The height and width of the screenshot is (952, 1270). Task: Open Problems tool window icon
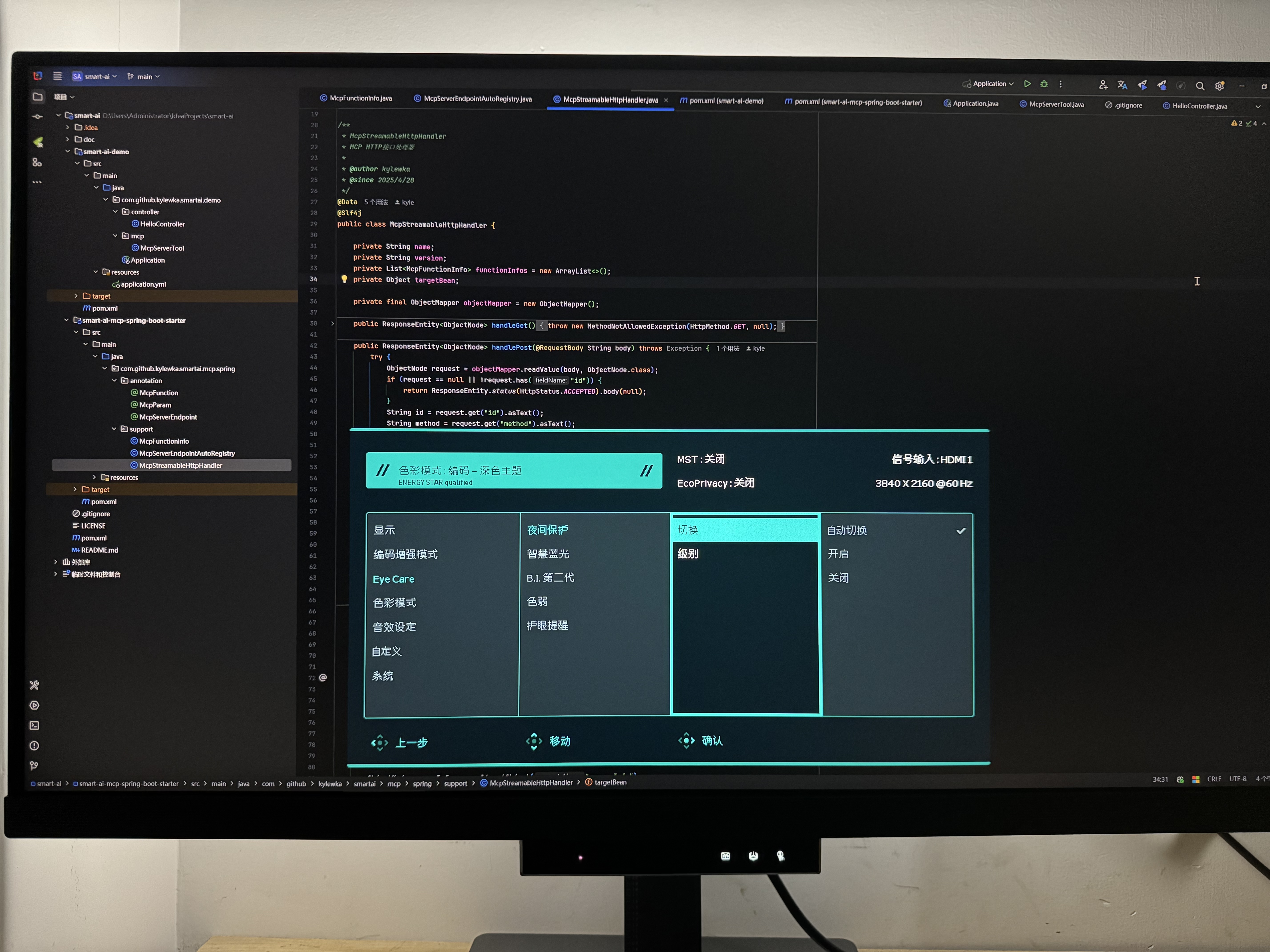(34, 745)
